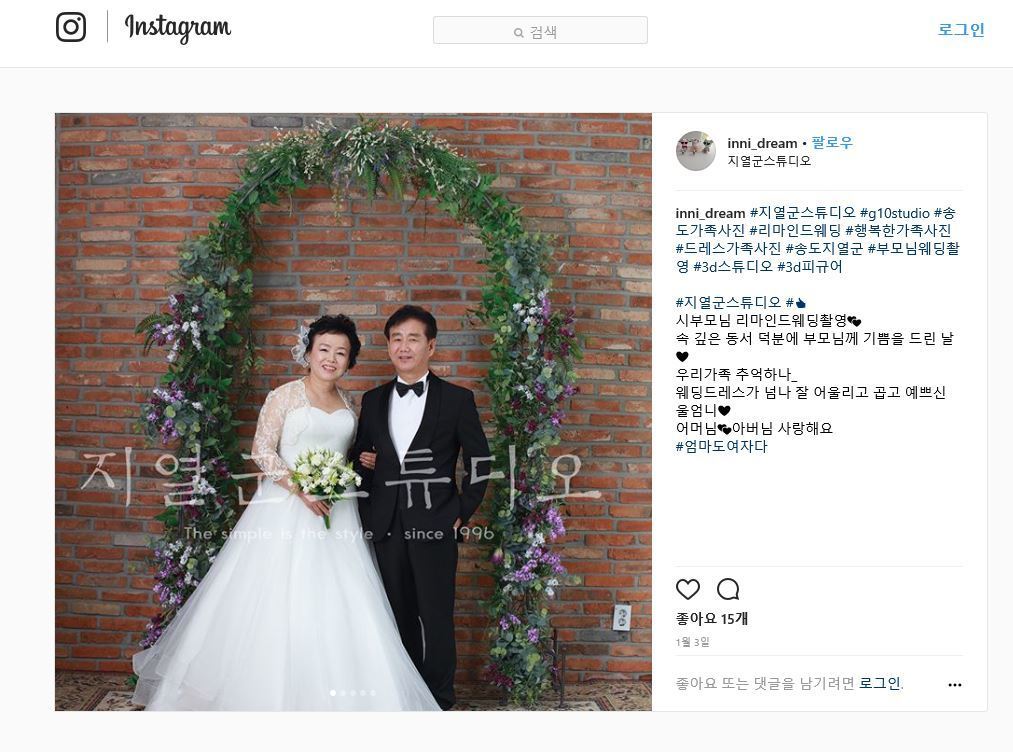Open the inni_dream username at post header
The height and width of the screenshot is (752, 1013).
tap(762, 143)
